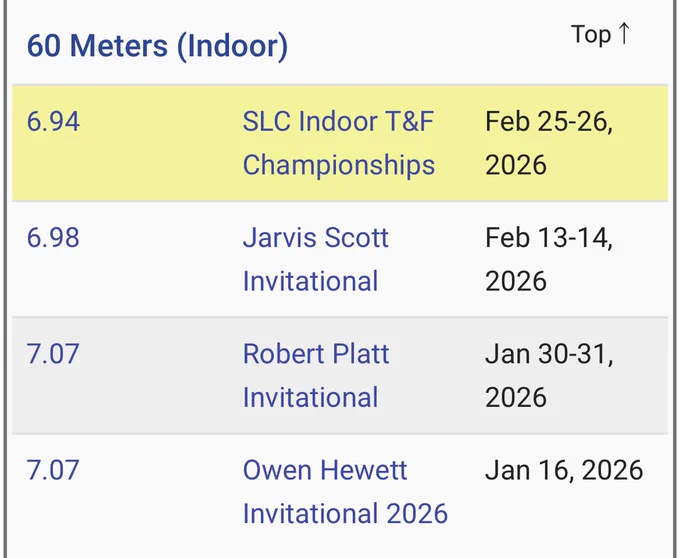Open Jarvis Scott Invitational meet link
The height and width of the screenshot is (558, 680).
point(316,259)
